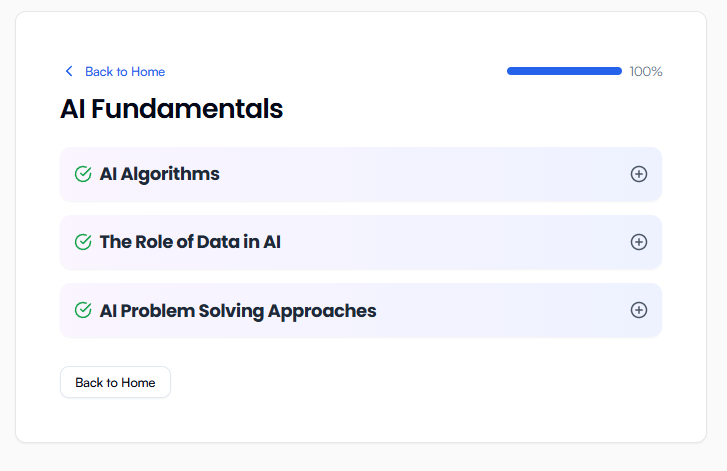Click the AI Algorithms completed checkmark
This screenshot has height=471, width=727.
pyautogui.click(x=83, y=174)
